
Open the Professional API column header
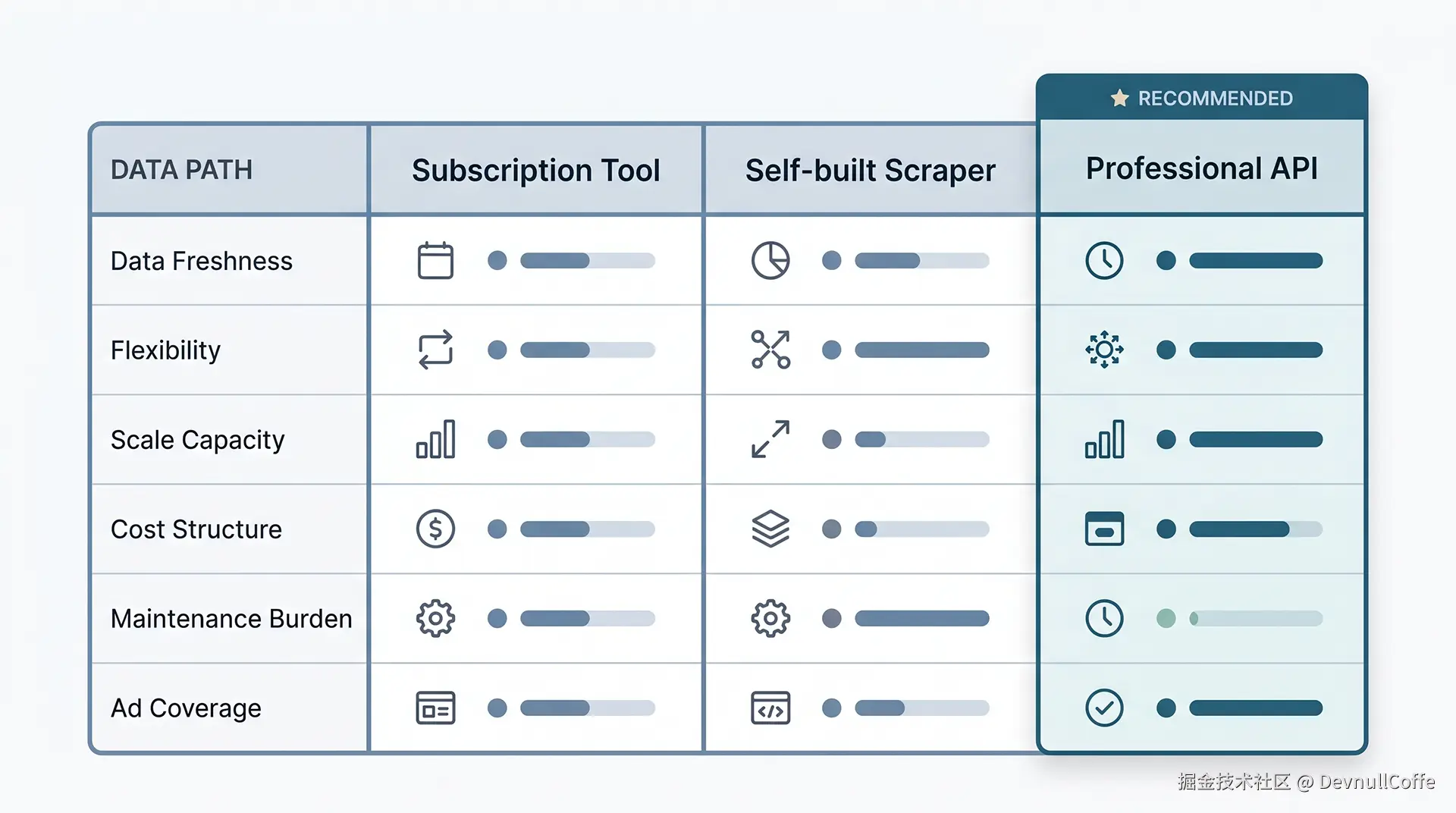click(x=1201, y=168)
